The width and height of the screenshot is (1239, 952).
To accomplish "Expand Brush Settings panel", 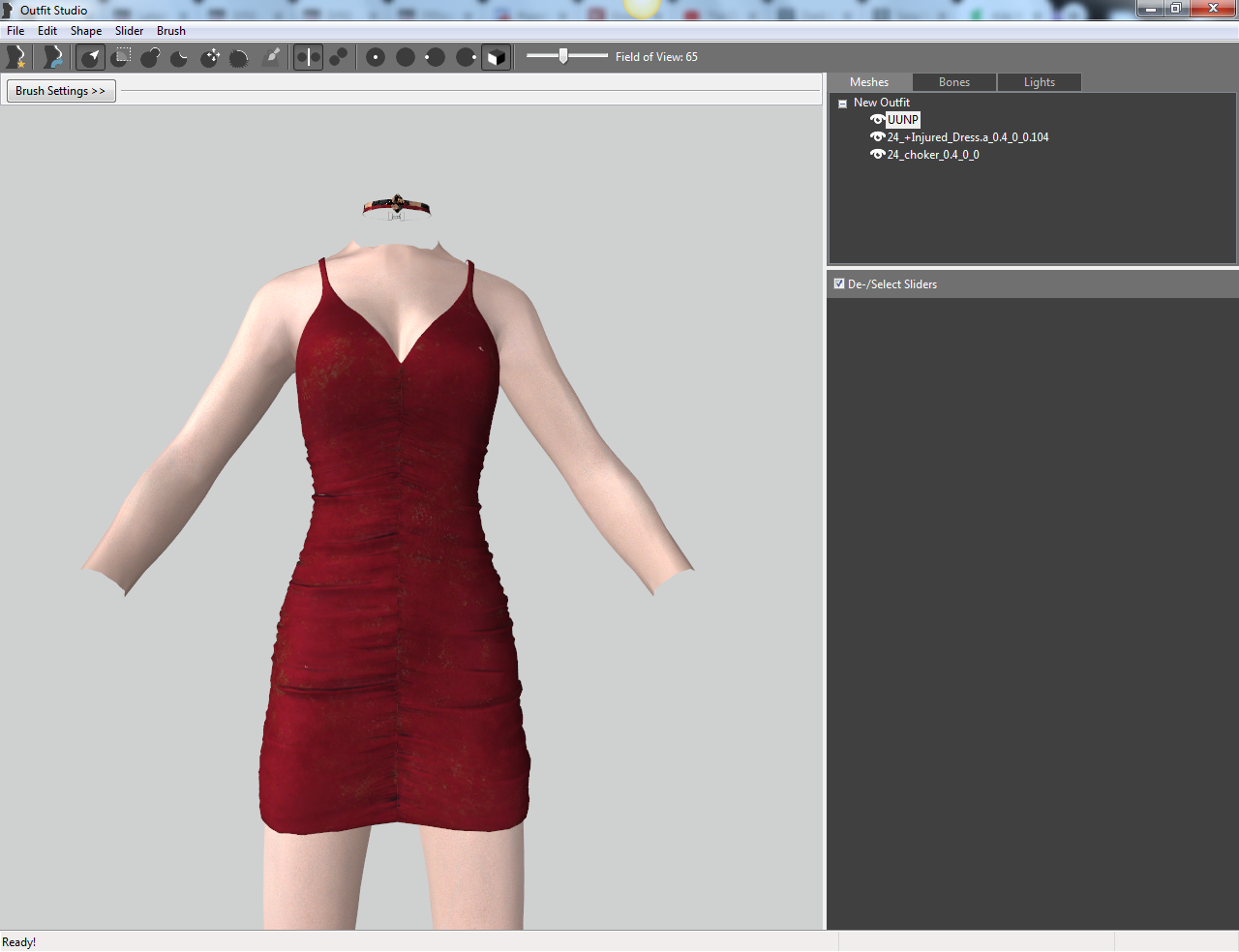I will click(x=61, y=91).
